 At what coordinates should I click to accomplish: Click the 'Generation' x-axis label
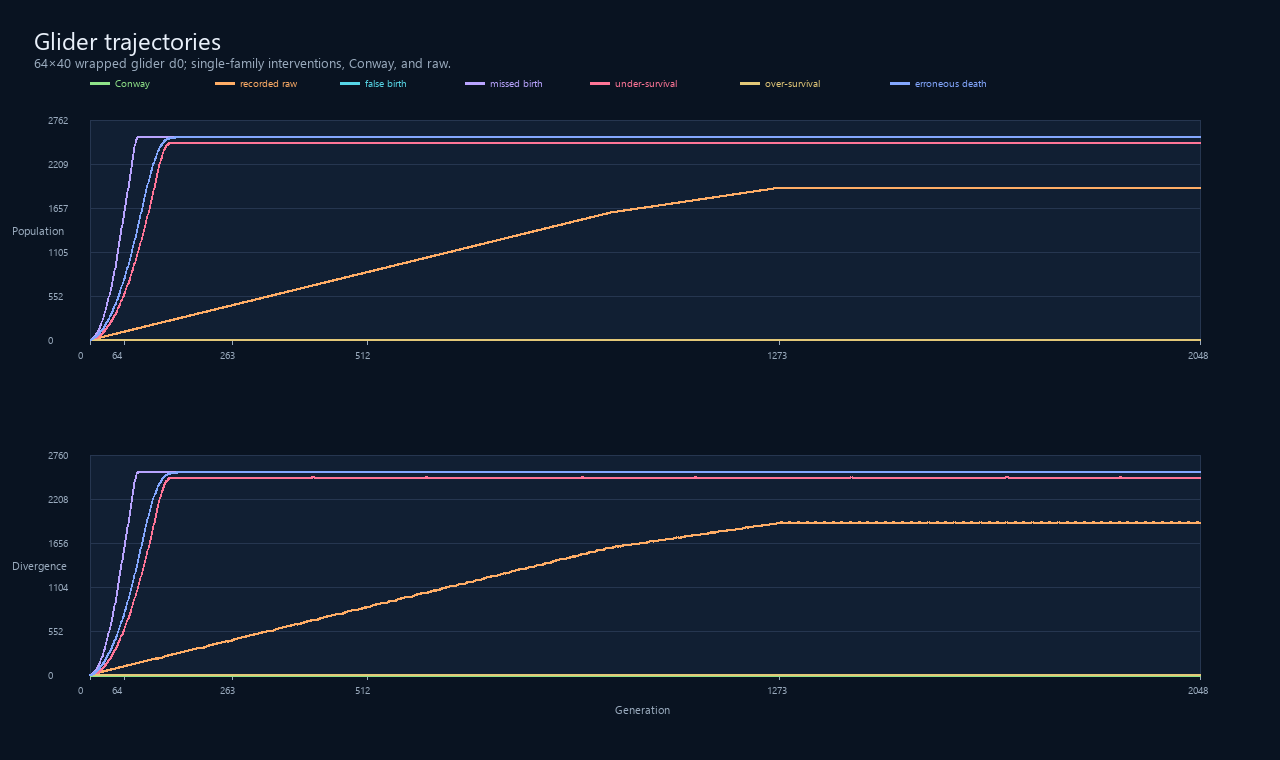(642, 711)
